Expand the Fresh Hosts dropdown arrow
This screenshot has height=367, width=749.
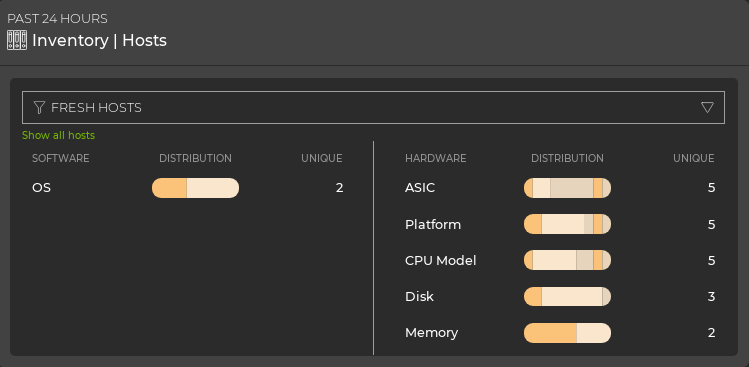point(707,108)
